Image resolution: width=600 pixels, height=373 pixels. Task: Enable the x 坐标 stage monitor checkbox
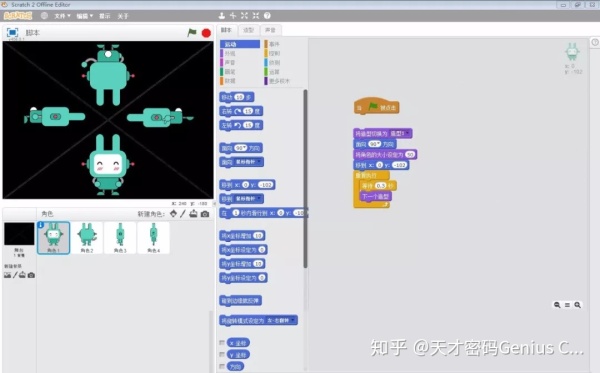[x=222, y=342]
